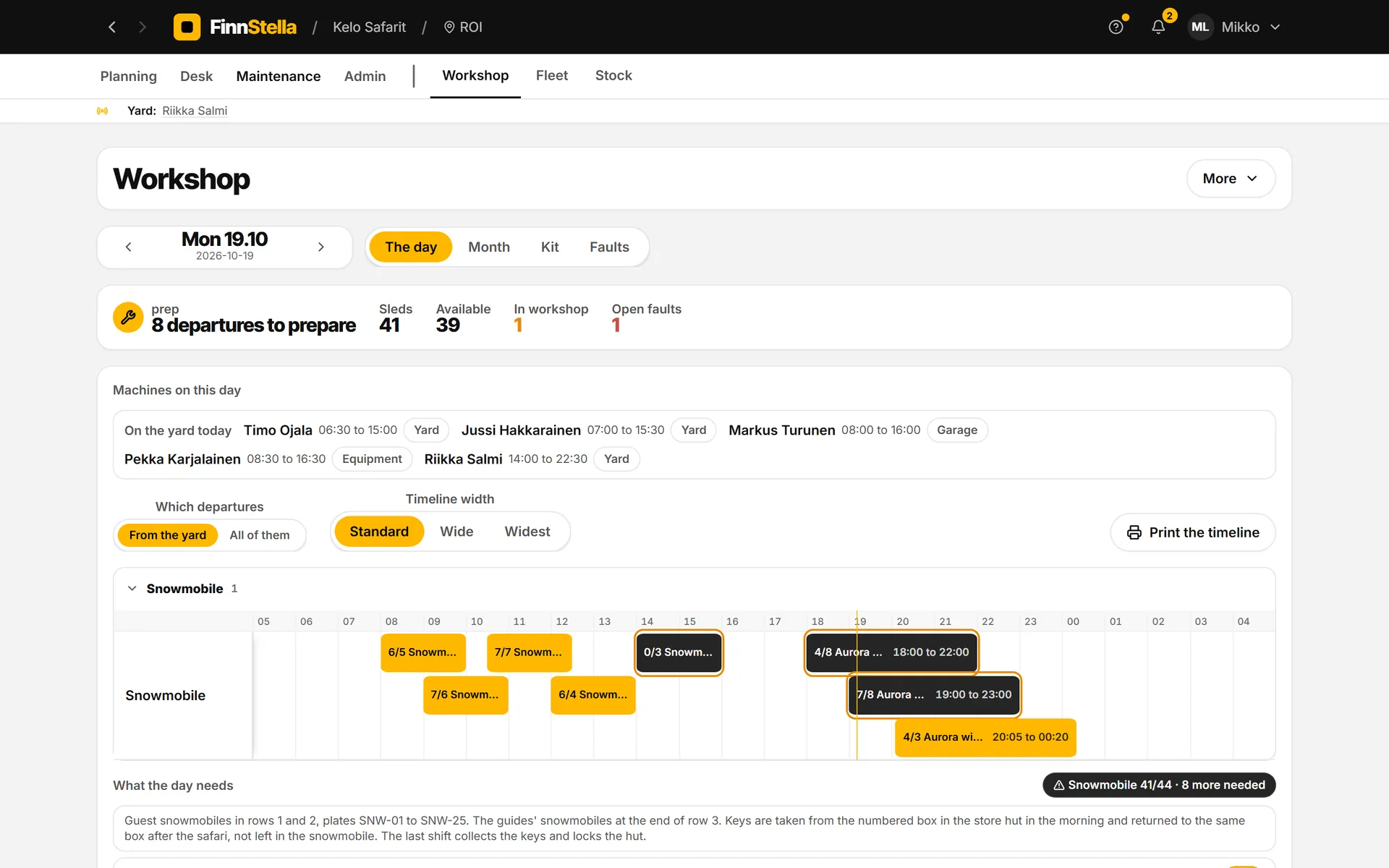
Task: Click the ML user avatar
Action: [1200, 27]
